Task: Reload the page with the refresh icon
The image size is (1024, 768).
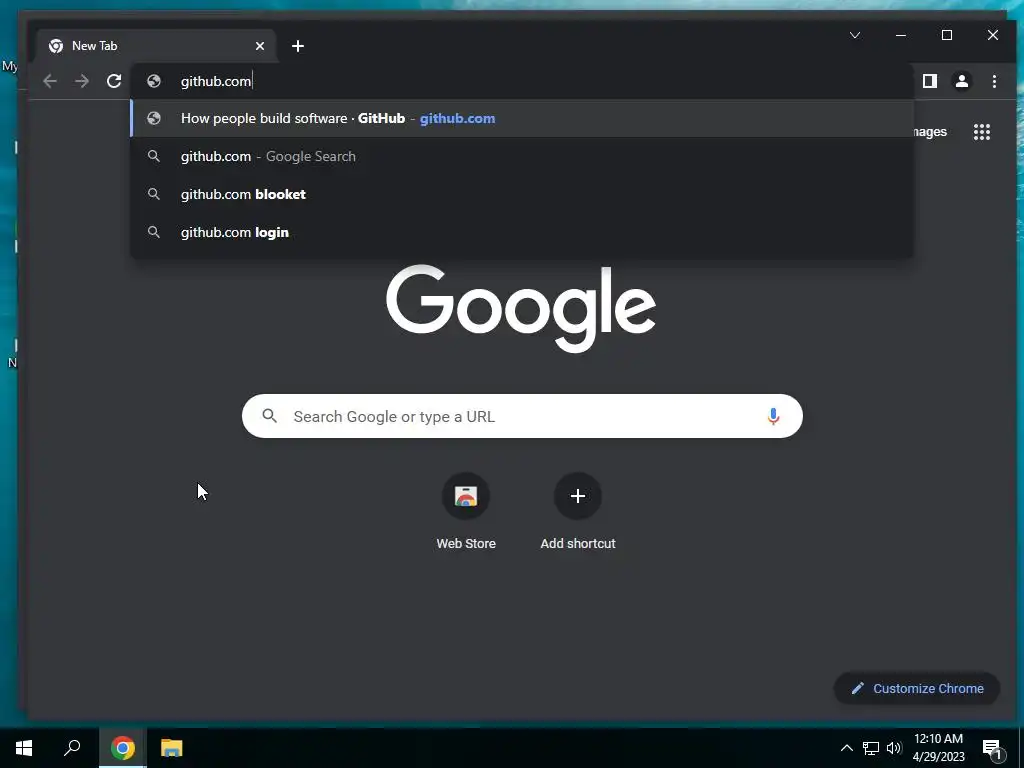Action: (x=114, y=81)
